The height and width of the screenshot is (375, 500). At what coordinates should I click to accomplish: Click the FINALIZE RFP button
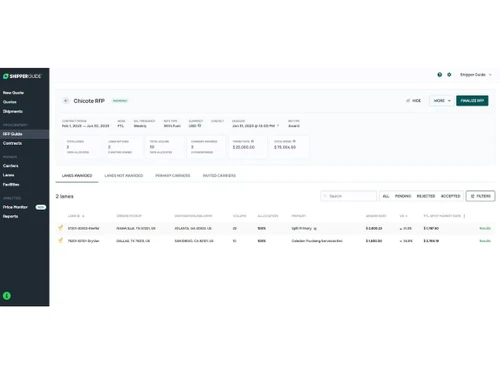pyautogui.click(x=472, y=101)
